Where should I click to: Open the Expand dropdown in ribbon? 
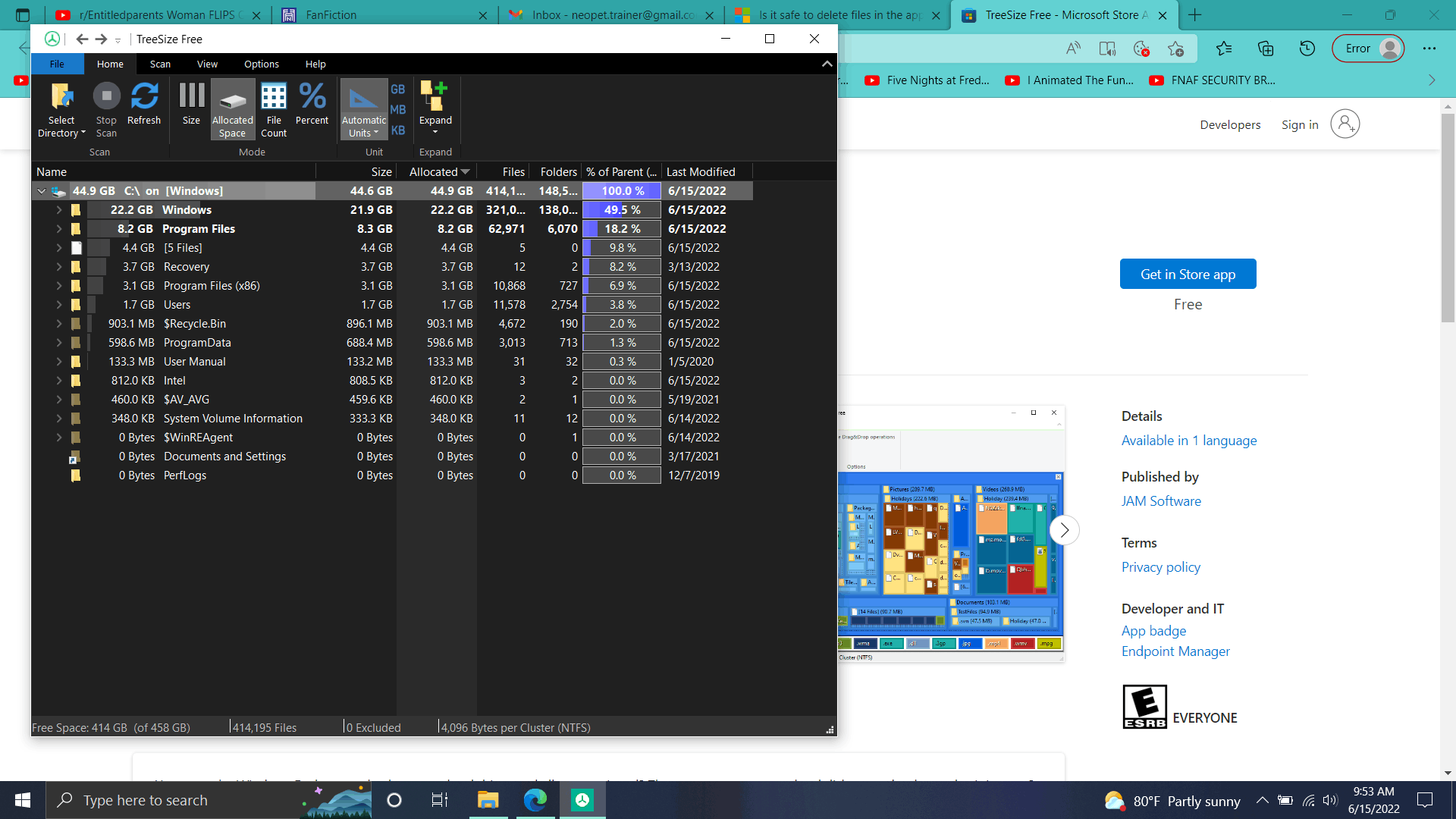435,108
